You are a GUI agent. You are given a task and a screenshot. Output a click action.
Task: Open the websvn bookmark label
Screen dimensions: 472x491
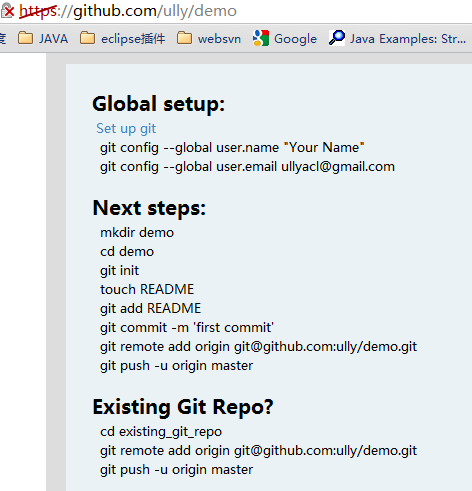tap(219, 39)
